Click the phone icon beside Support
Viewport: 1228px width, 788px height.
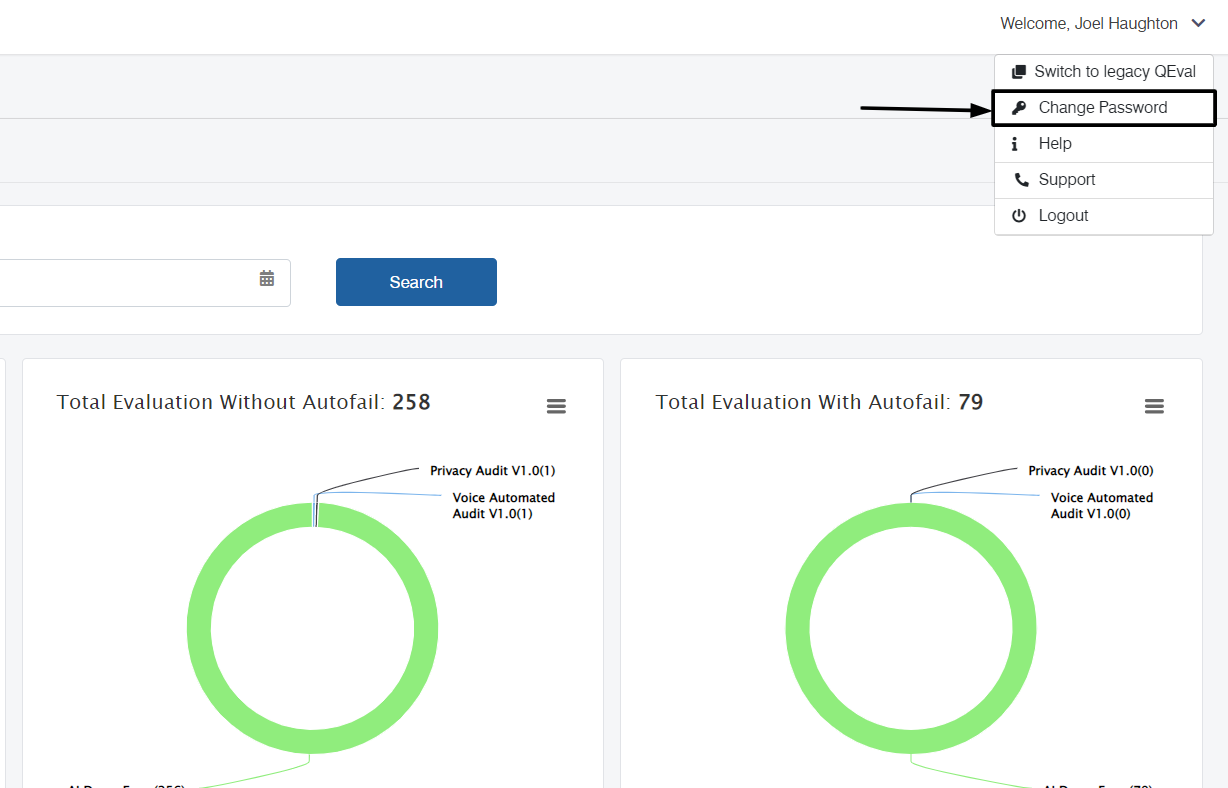coord(1020,180)
